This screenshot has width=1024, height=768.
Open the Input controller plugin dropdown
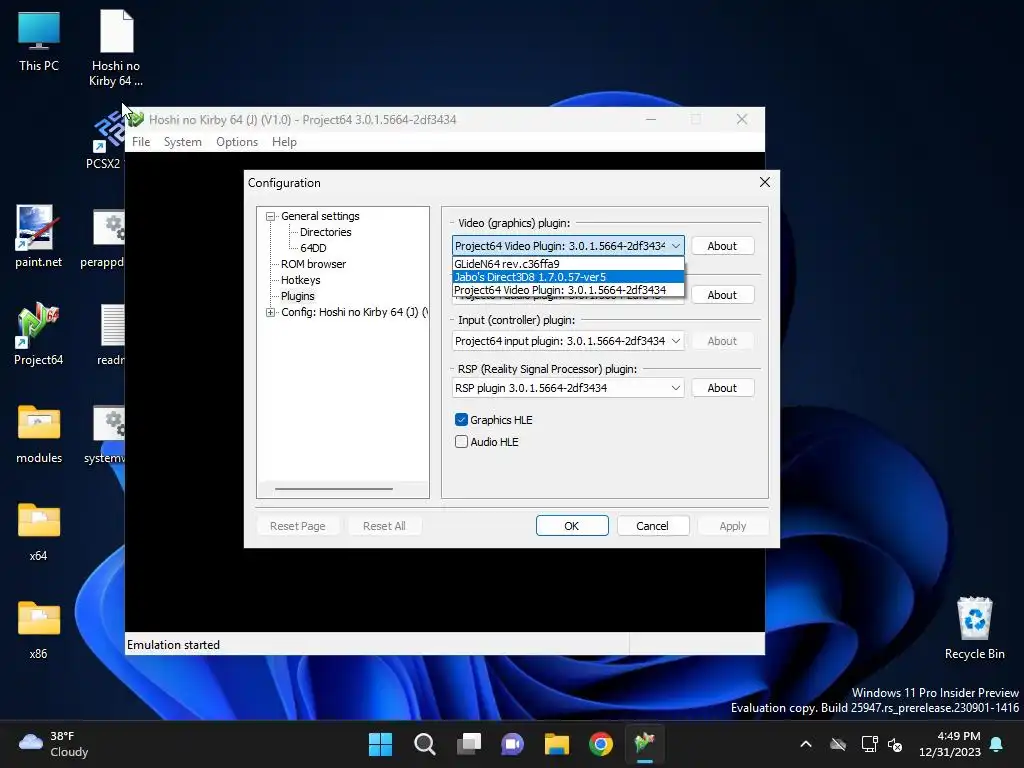tap(568, 341)
